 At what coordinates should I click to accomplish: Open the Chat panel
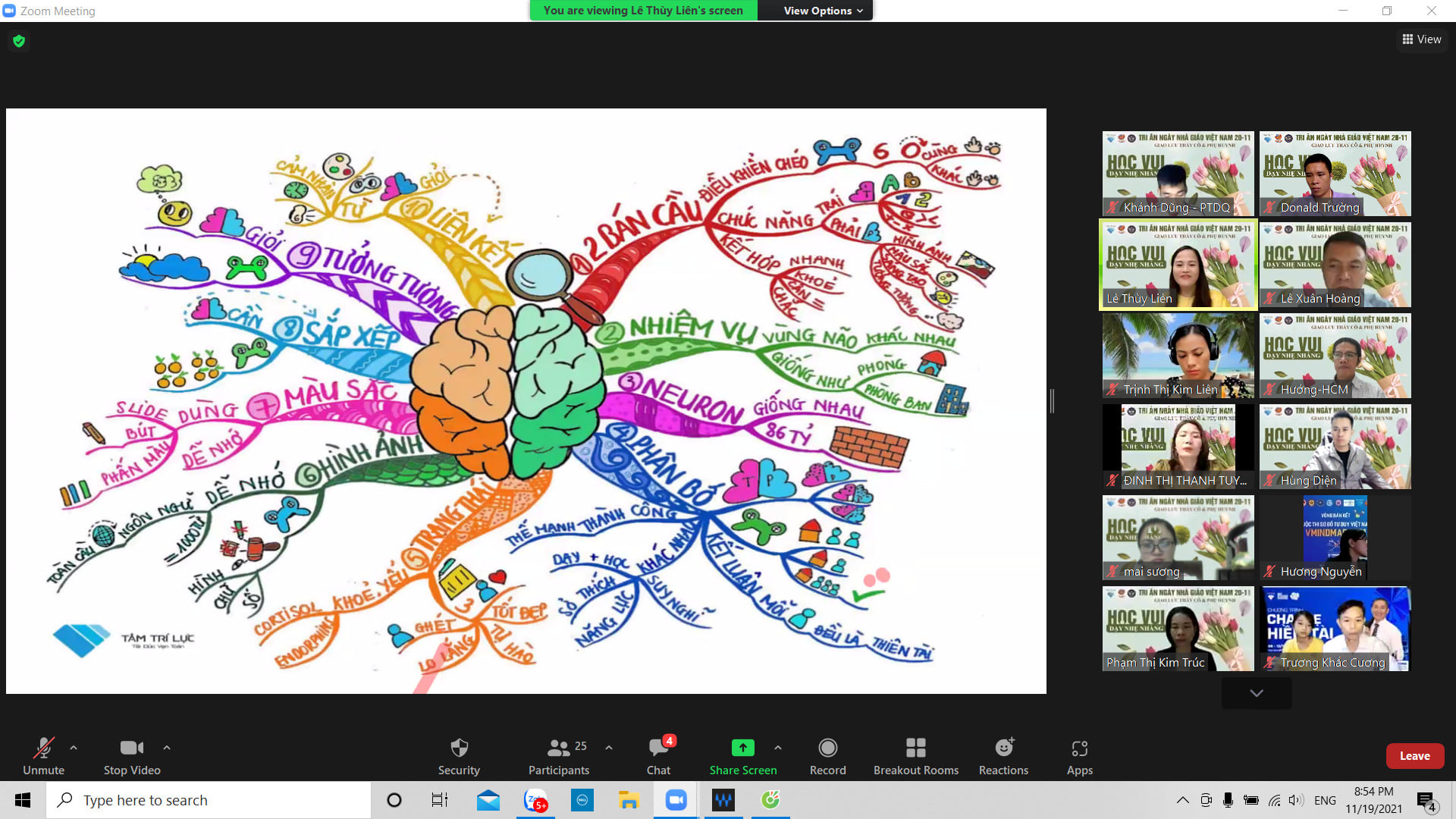click(658, 756)
